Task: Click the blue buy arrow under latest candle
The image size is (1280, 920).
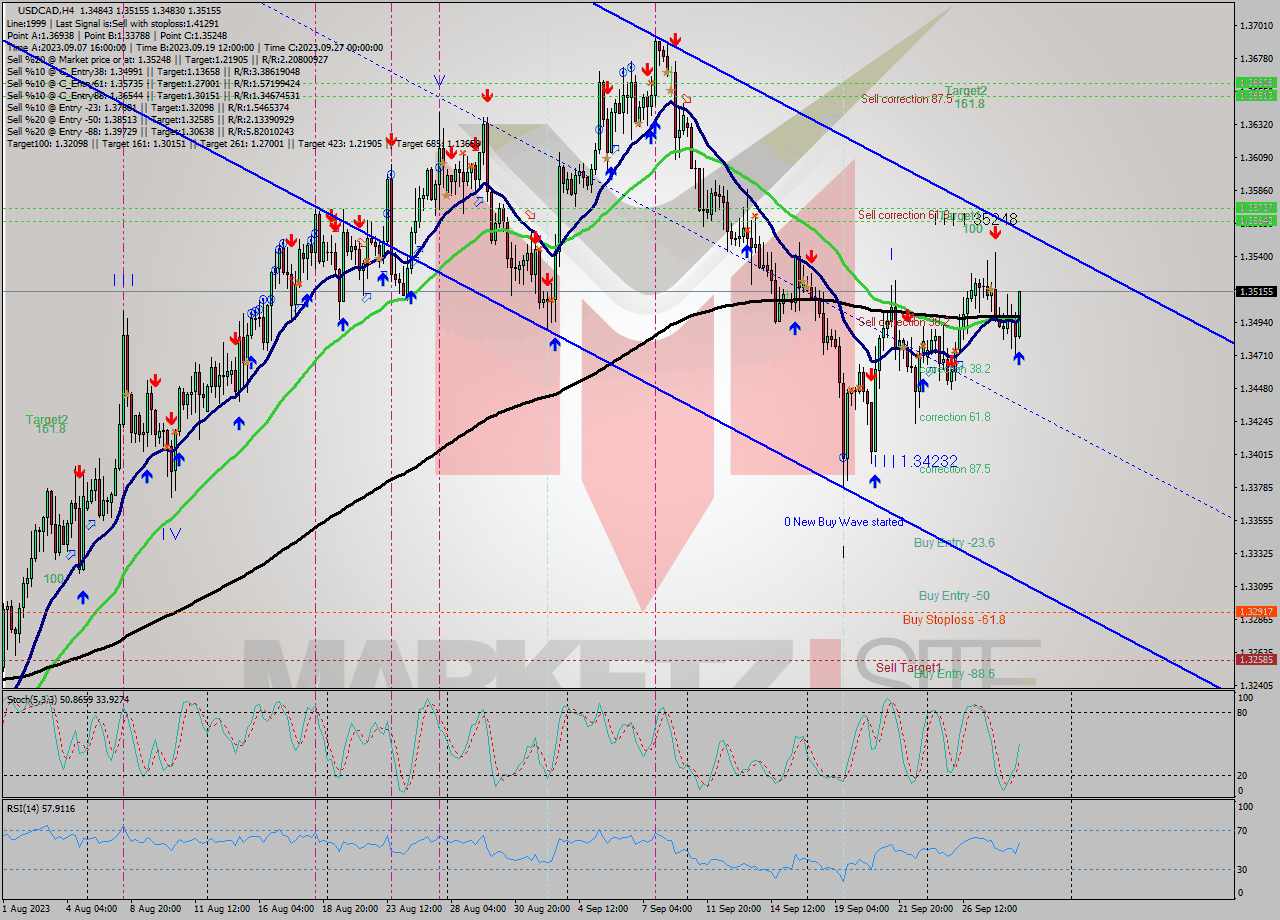Action: [x=1018, y=358]
